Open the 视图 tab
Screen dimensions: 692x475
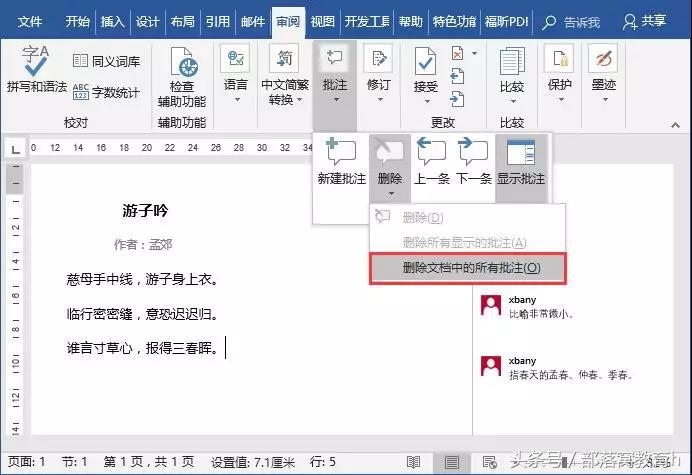pyautogui.click(x=323, y=22)
